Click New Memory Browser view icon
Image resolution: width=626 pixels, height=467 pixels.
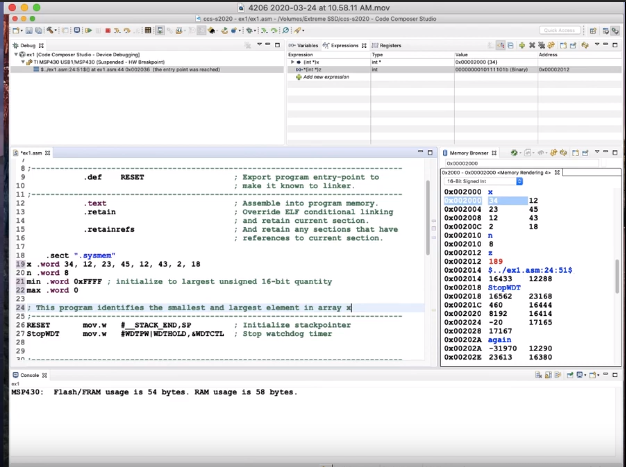click(x=575, y=153)
